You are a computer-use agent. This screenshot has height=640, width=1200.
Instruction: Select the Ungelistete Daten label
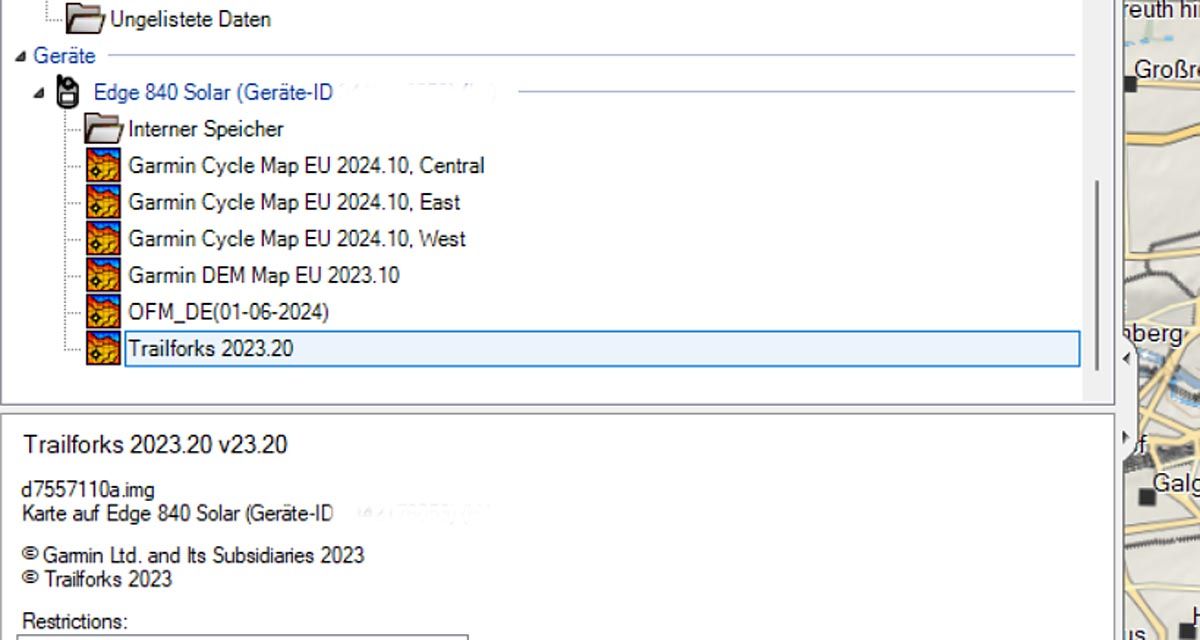click(x=190, y=19)
